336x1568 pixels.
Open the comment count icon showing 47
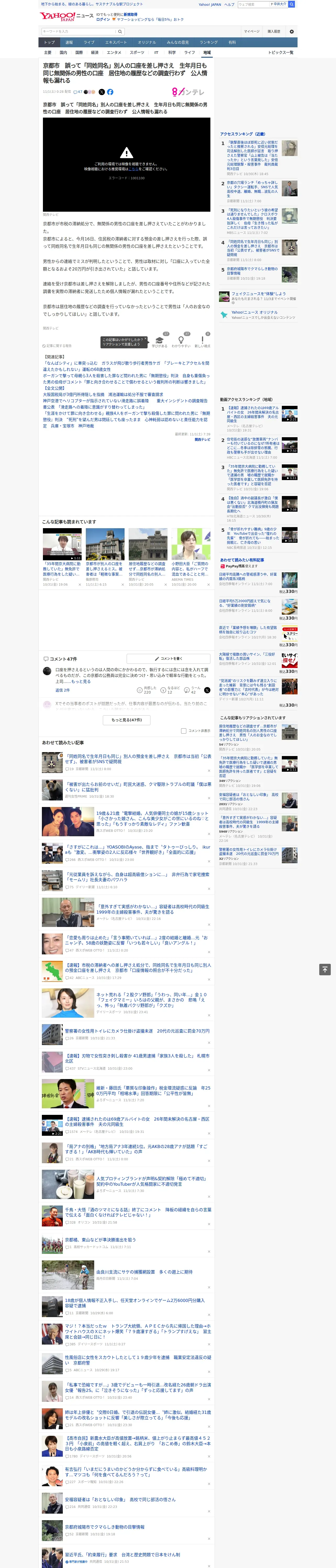tap(78, 92)
